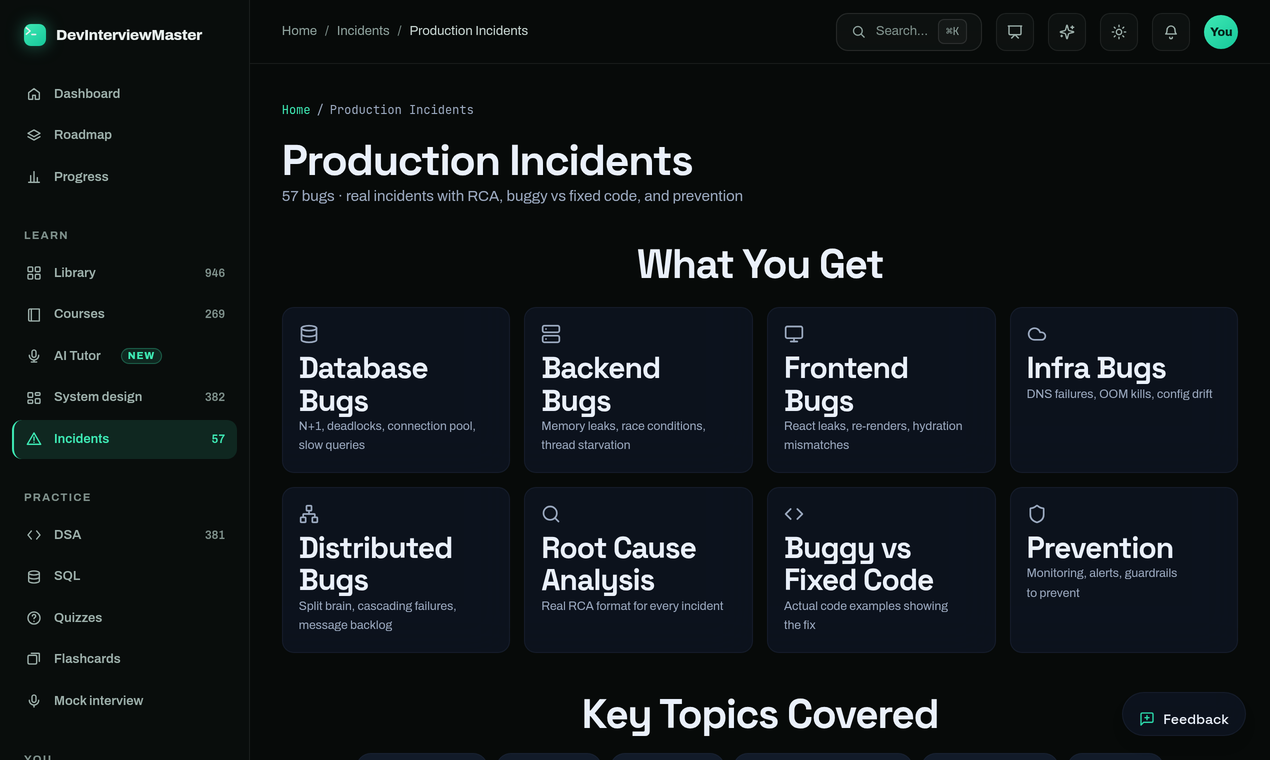The height and width of the screenshot is (760, 1270).
Task: Click the green Home link above page title
Action: click(x=296, y=110)
